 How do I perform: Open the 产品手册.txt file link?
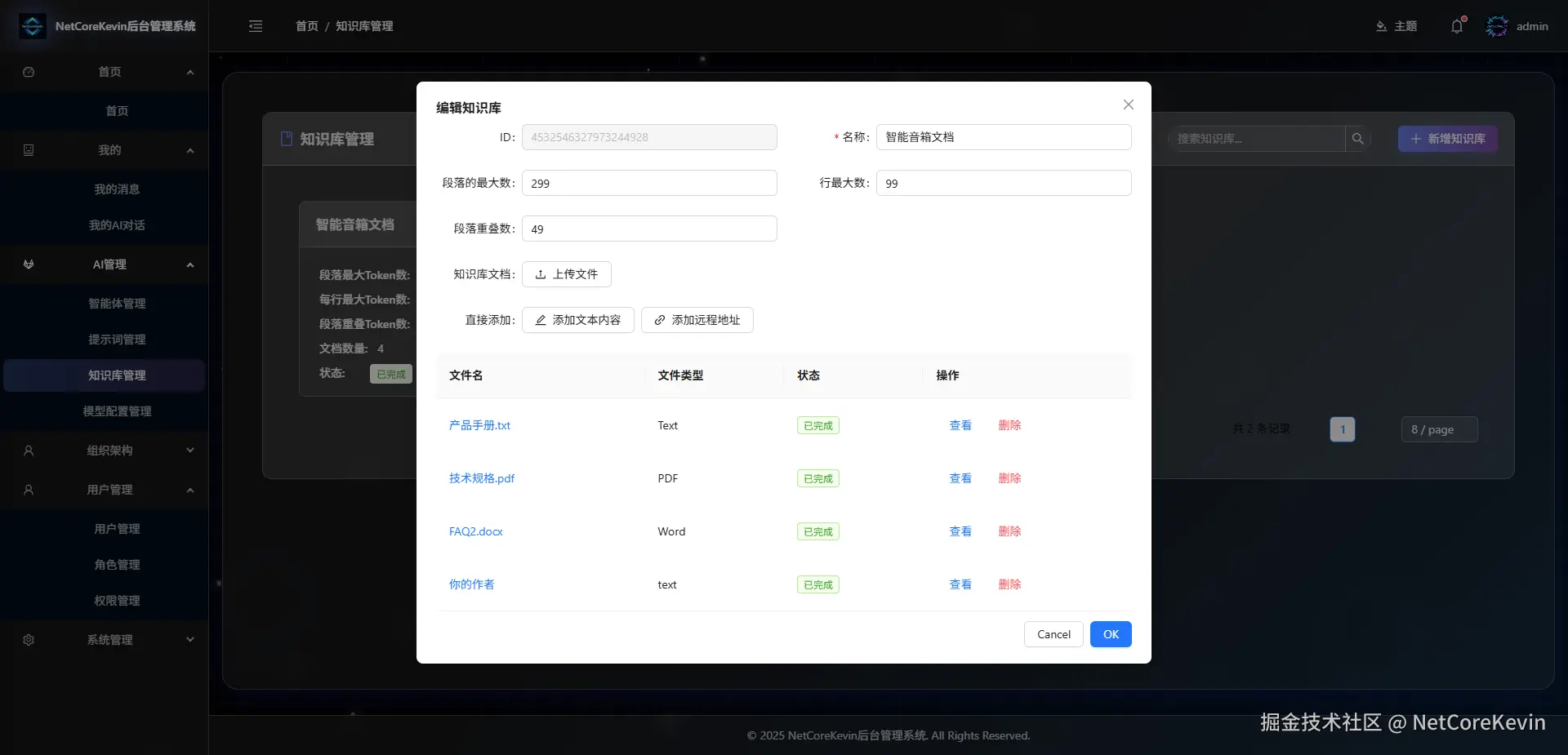pyautogui.click(x=479, y=425)
